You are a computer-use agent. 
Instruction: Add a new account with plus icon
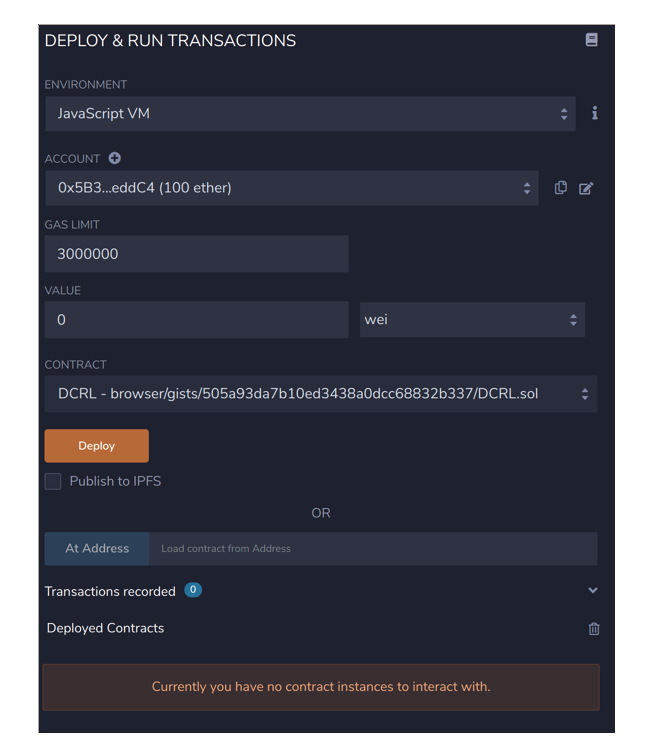[x=114, y=158]
